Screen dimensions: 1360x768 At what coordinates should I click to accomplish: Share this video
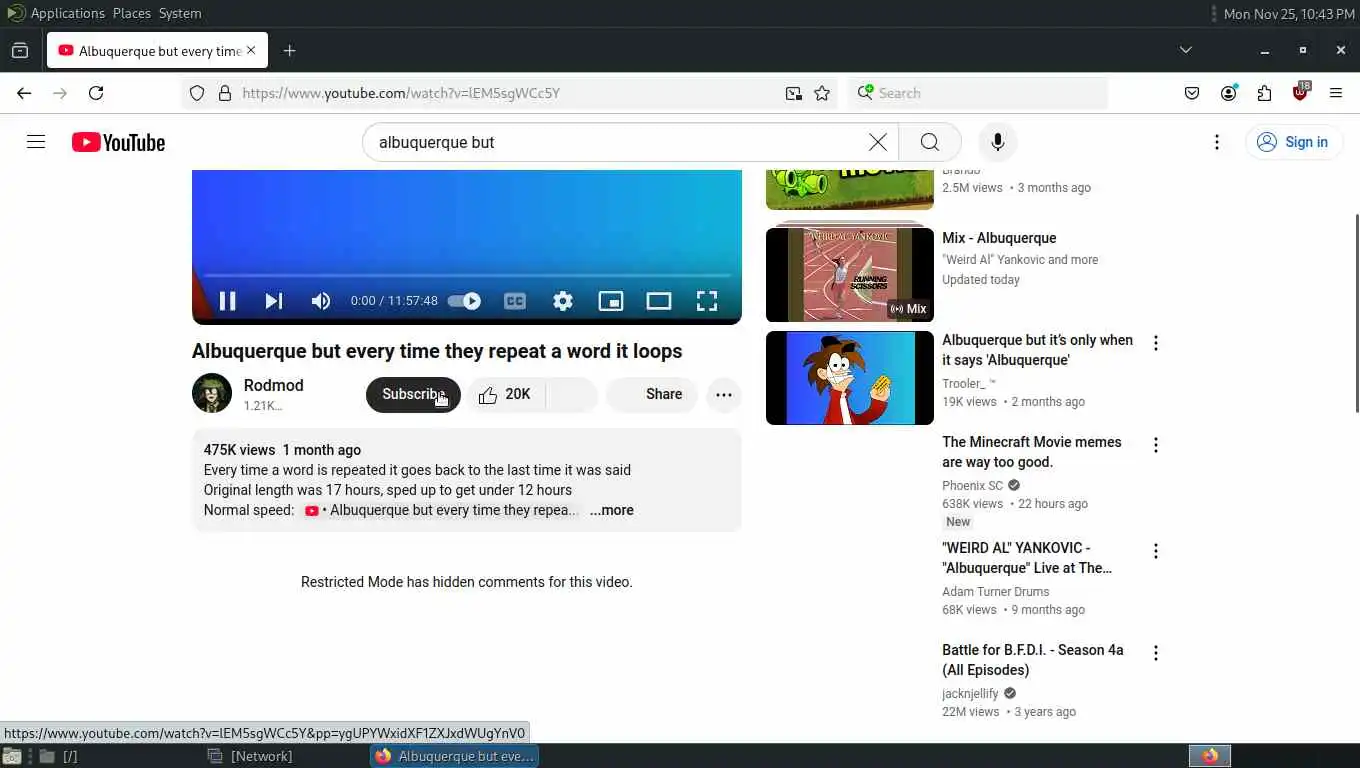point(651,394)
